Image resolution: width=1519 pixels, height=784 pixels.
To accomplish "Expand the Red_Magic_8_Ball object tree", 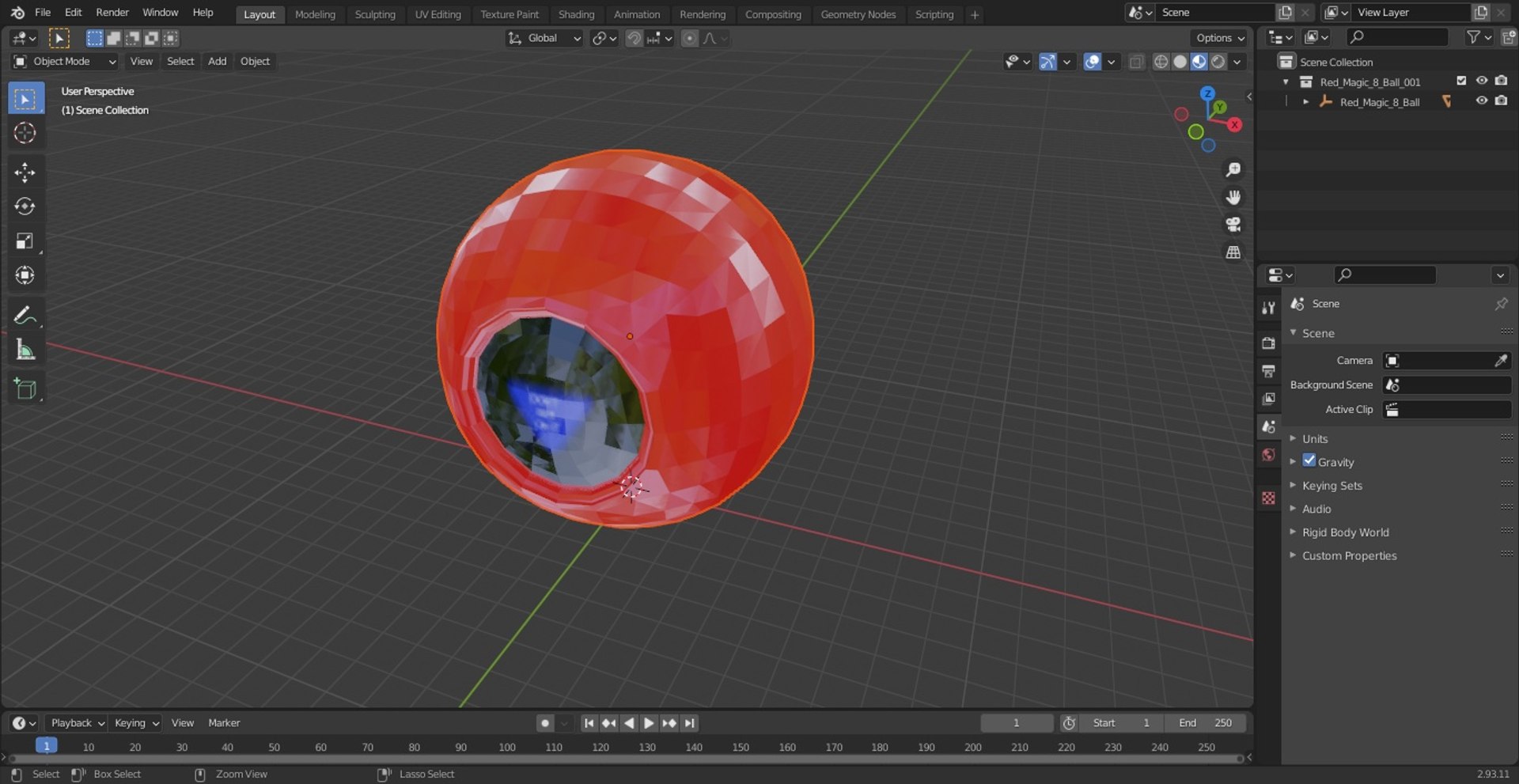I will 1305,102.
